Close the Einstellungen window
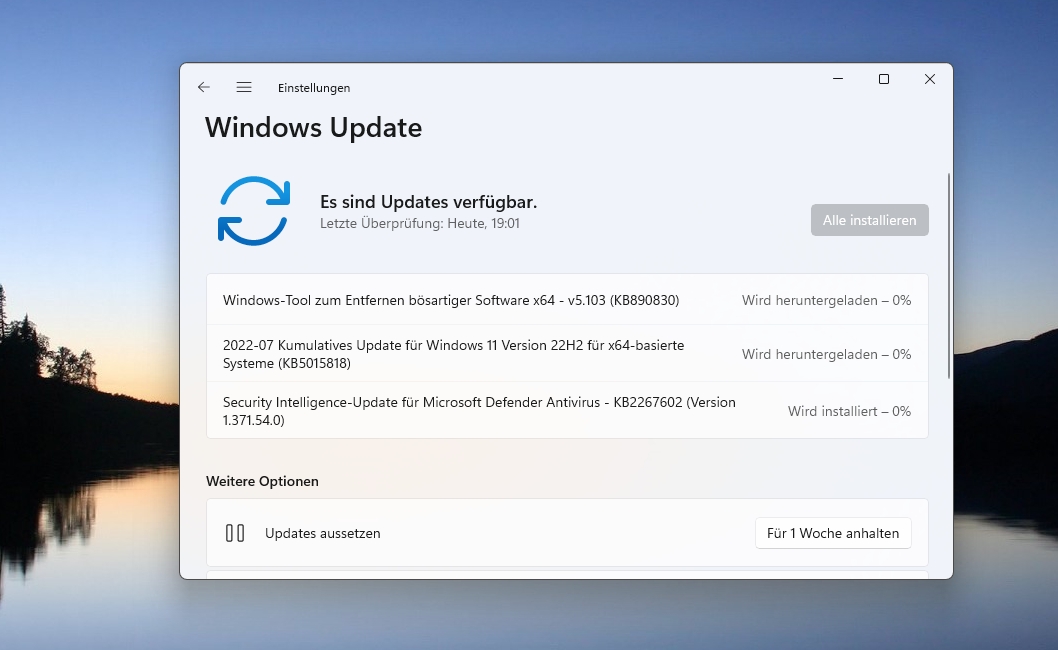Screen dimensions: 1058x650 click(x=930, y=79)
